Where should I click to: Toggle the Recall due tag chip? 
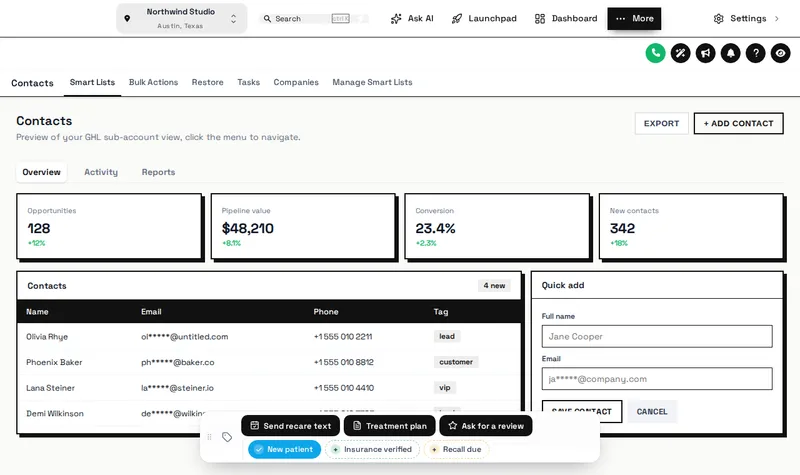pos(456,449)
